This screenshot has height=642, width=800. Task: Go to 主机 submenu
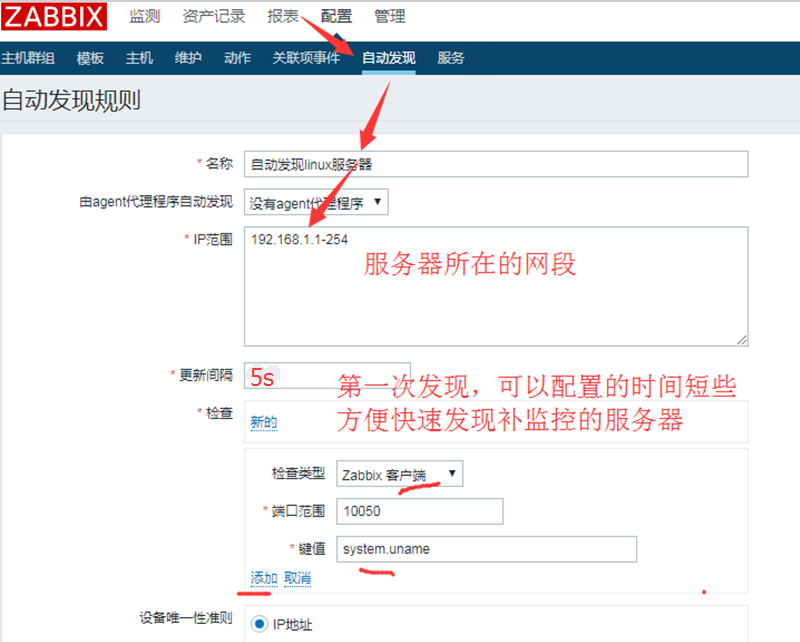pos(139,58)
